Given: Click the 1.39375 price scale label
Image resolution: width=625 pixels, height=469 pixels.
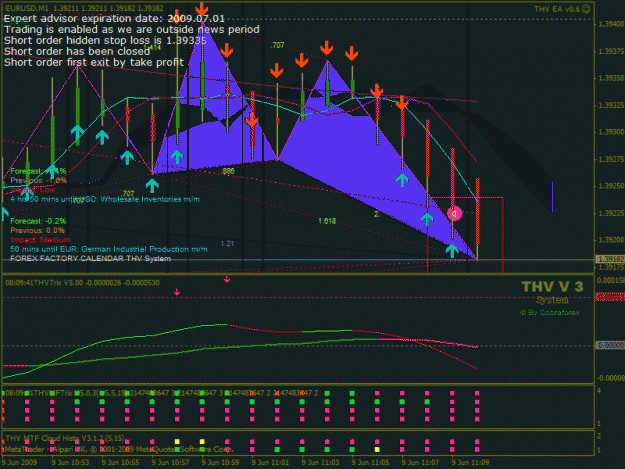Looking at the screenshot, I should [x=611, y=51].
